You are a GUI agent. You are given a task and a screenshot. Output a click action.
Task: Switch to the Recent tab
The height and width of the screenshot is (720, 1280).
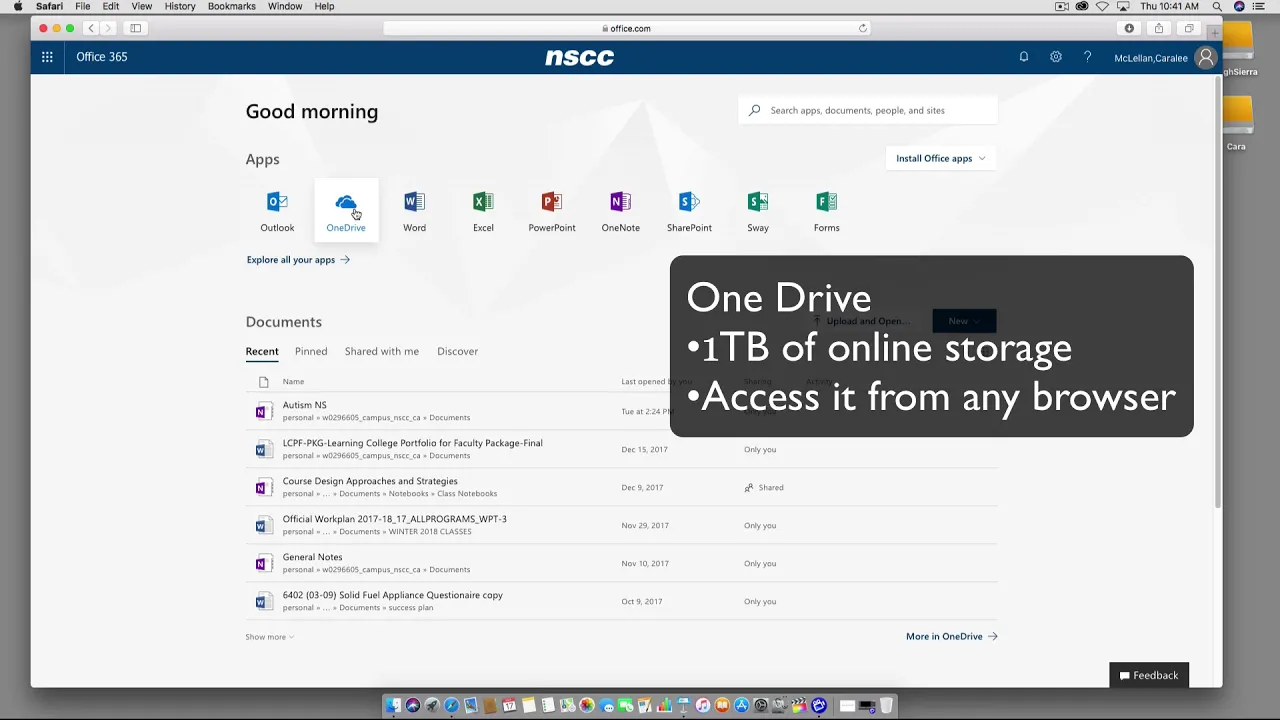click(x=262, y=351)
